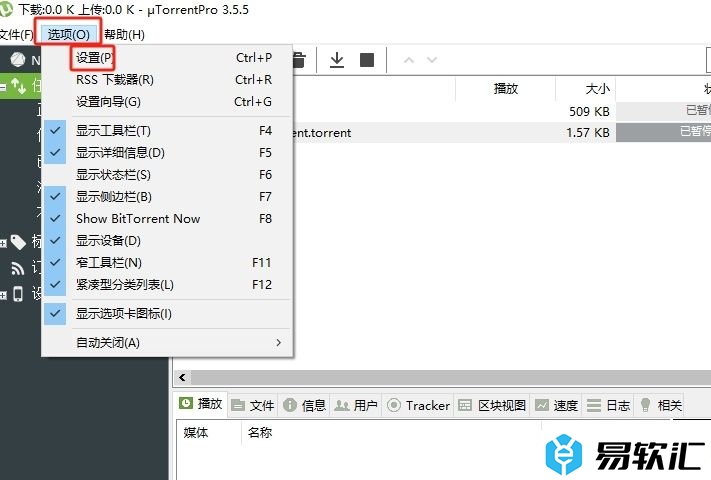The image size is (711, 480).
Task: Click the tag icon in sidebar
Action: (x=18, y=242)
